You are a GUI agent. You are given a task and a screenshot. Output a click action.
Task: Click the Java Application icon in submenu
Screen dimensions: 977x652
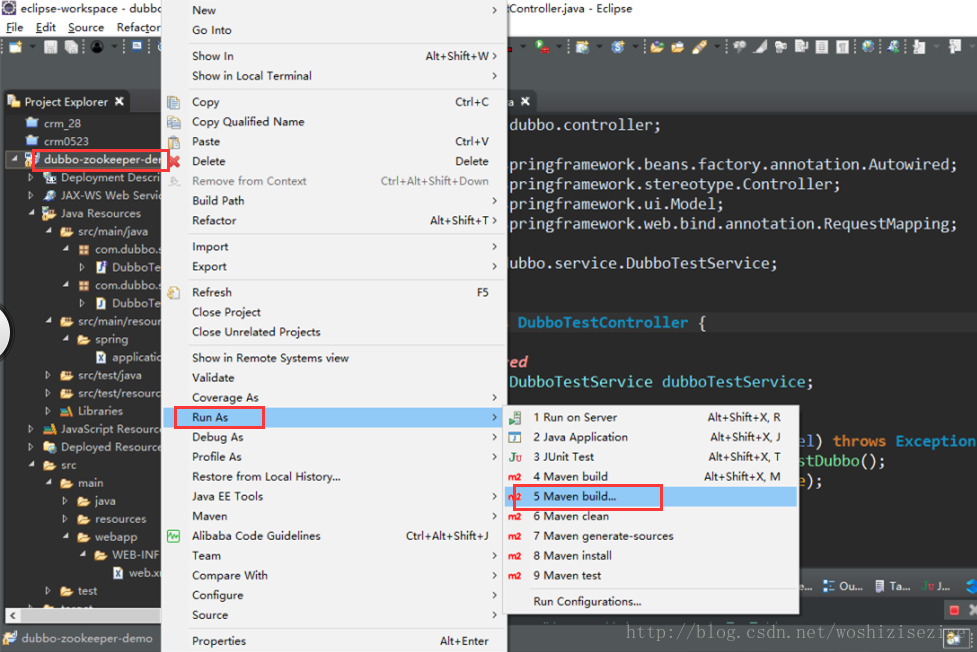[515, 438]
